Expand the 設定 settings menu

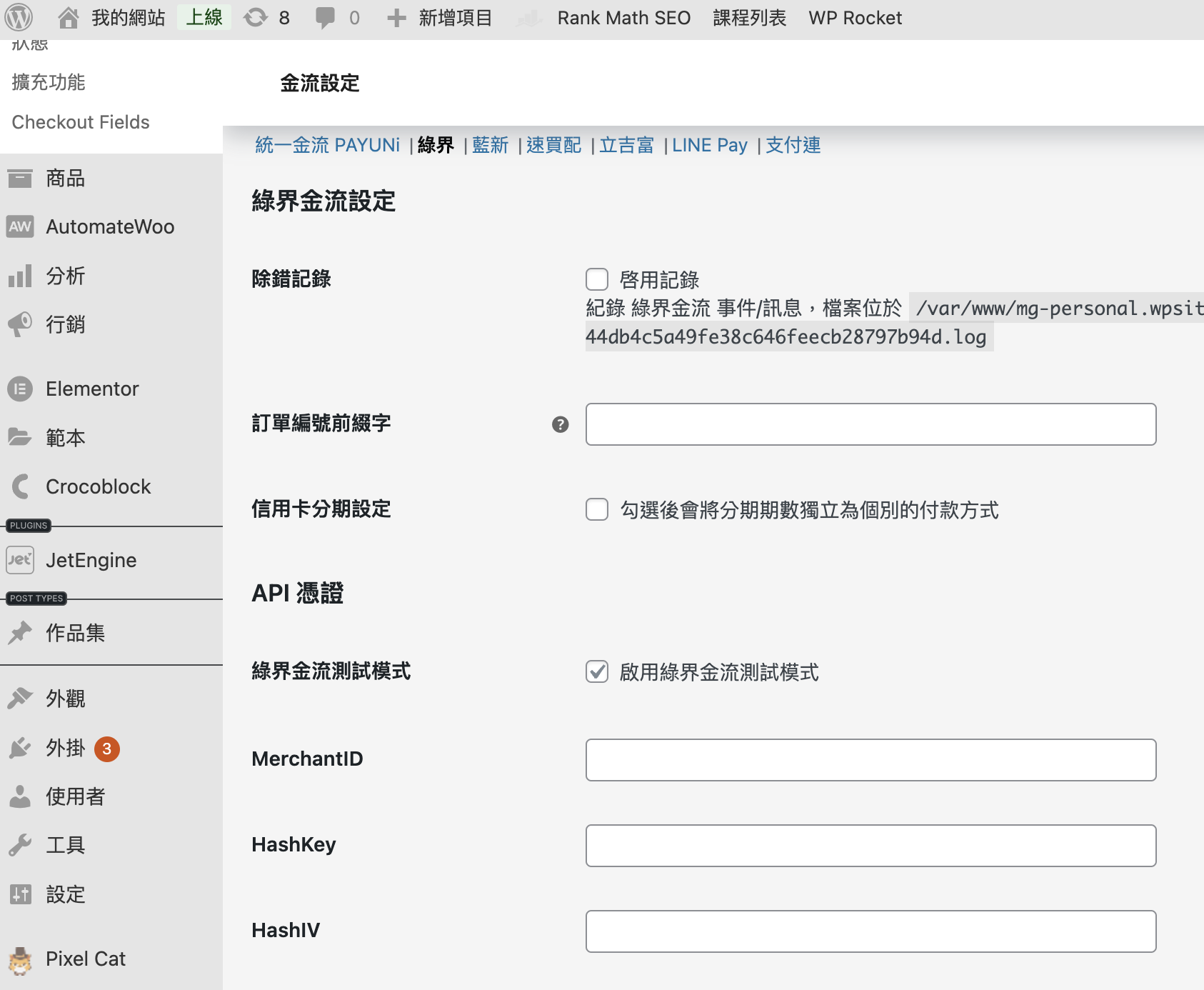click(x=65, y=894)
